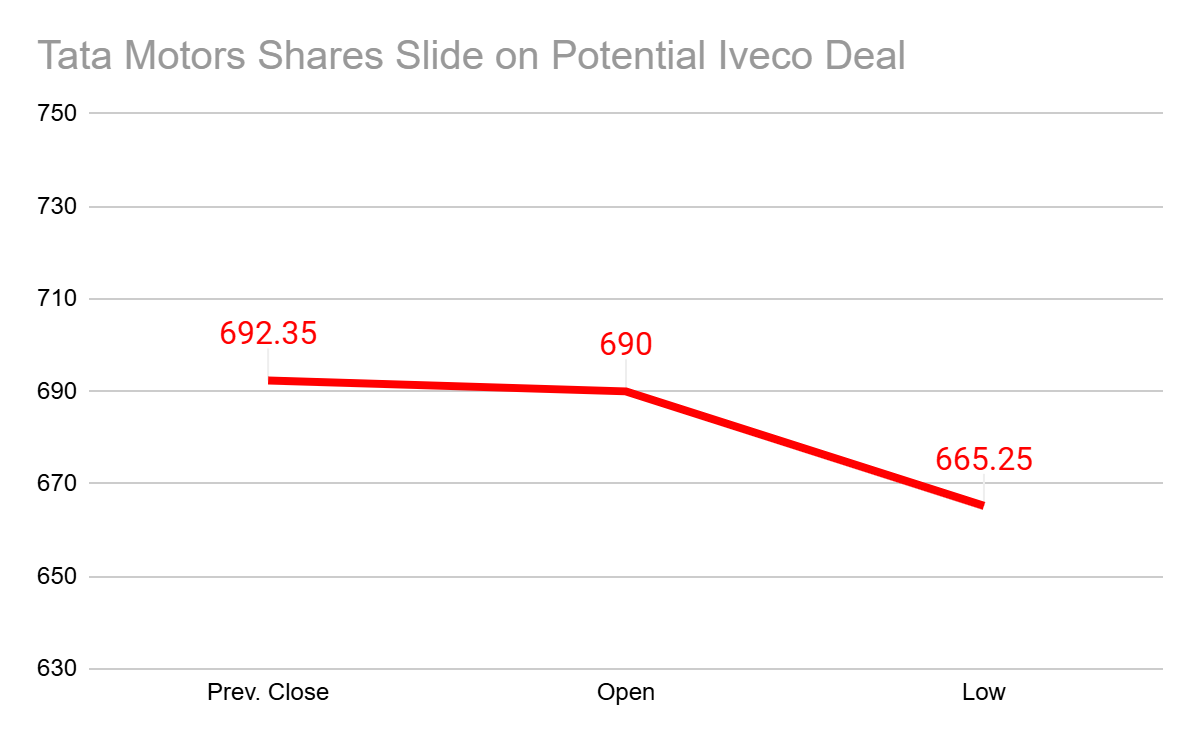Select the 730 y-axis label

(57, 207)
